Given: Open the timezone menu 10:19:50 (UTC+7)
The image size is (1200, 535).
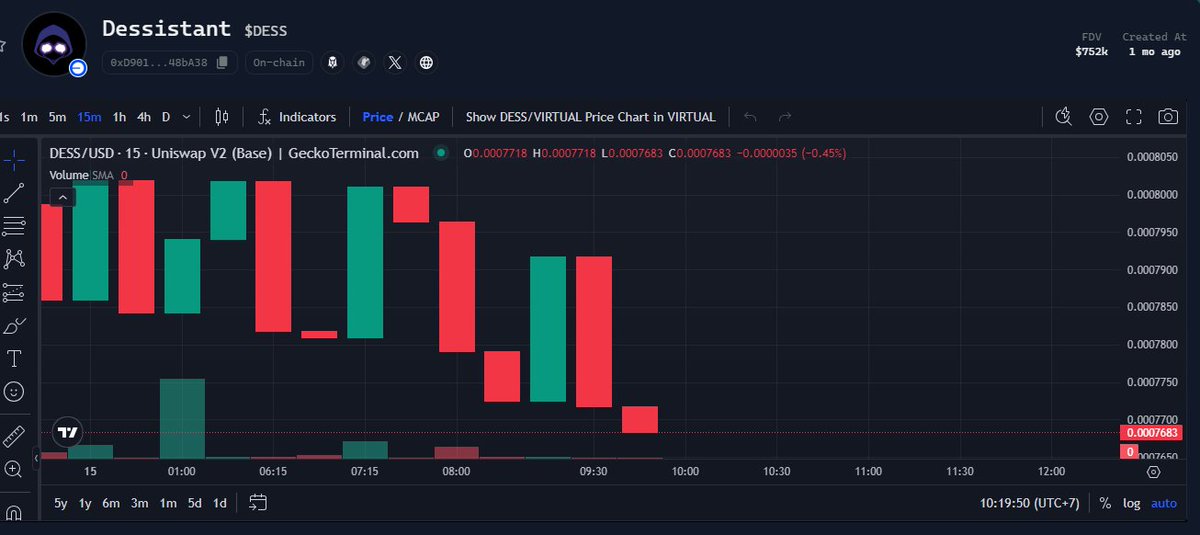Looking at the screenshot, I should point(1032,503).
